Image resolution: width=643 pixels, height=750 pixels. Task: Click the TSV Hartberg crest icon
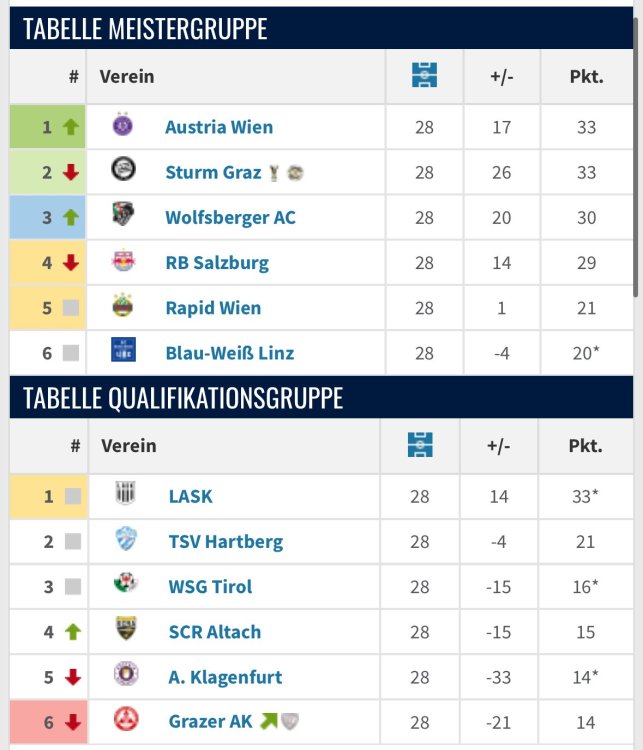(126, 540)
